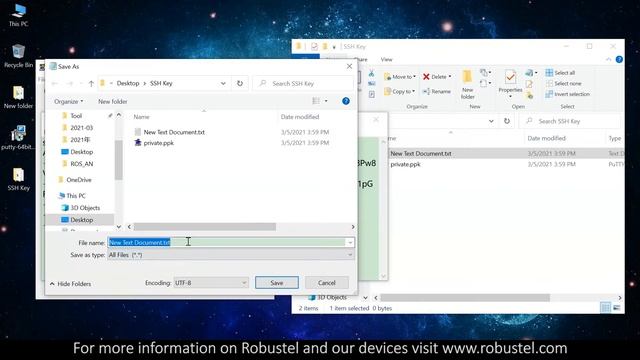The height and width of the screenshot is (360, 640).
Task: Select the putty-64bit installer desktop icon
Action: tap(18, 138)
